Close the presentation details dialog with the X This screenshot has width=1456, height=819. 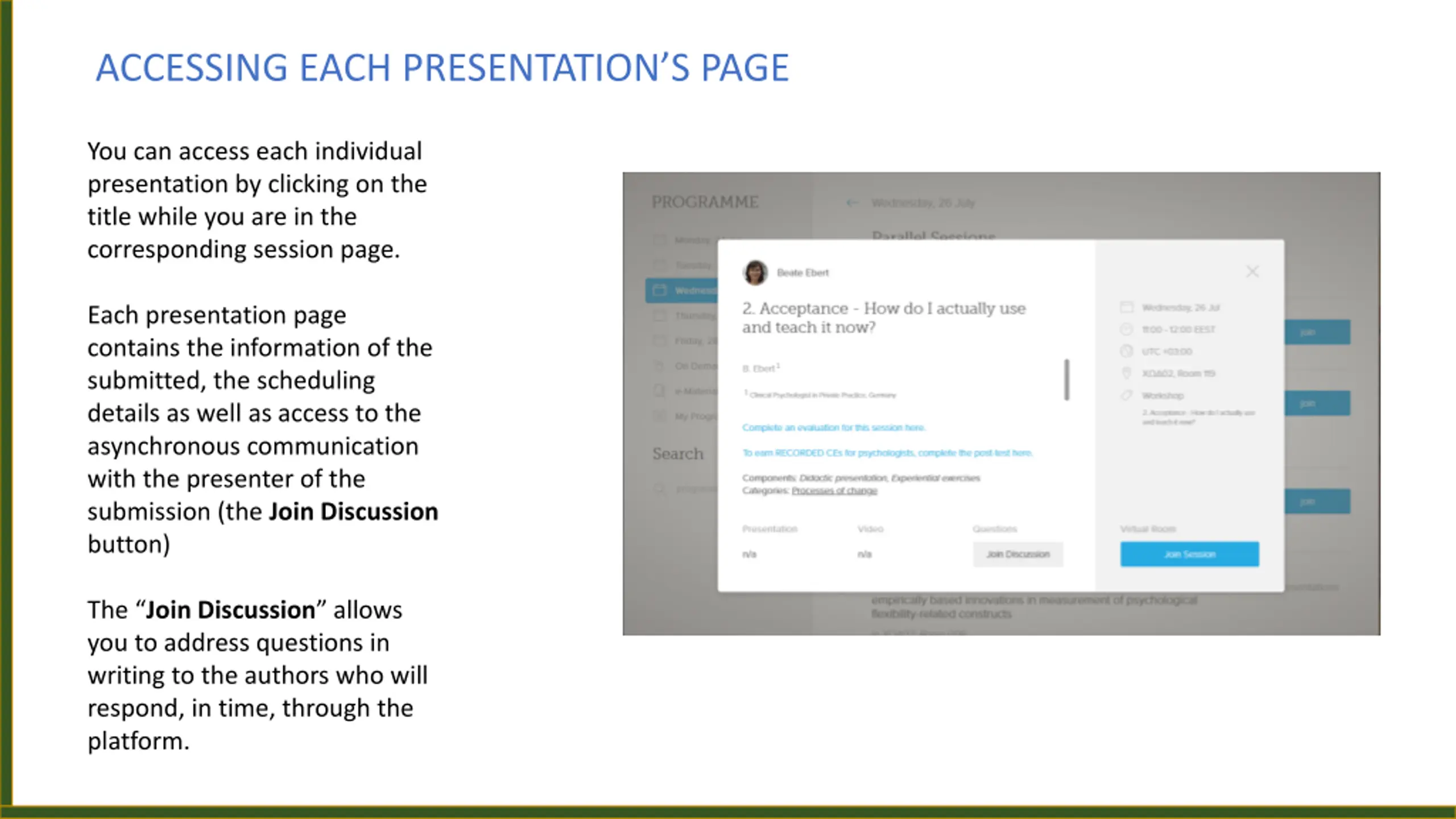click(x=1252, y=271)
